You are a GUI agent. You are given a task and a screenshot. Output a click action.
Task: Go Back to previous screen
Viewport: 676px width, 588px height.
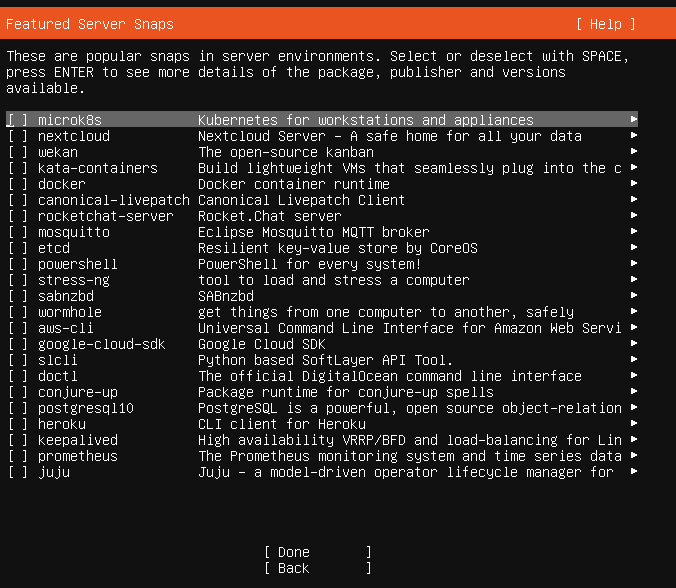(318, 568)
